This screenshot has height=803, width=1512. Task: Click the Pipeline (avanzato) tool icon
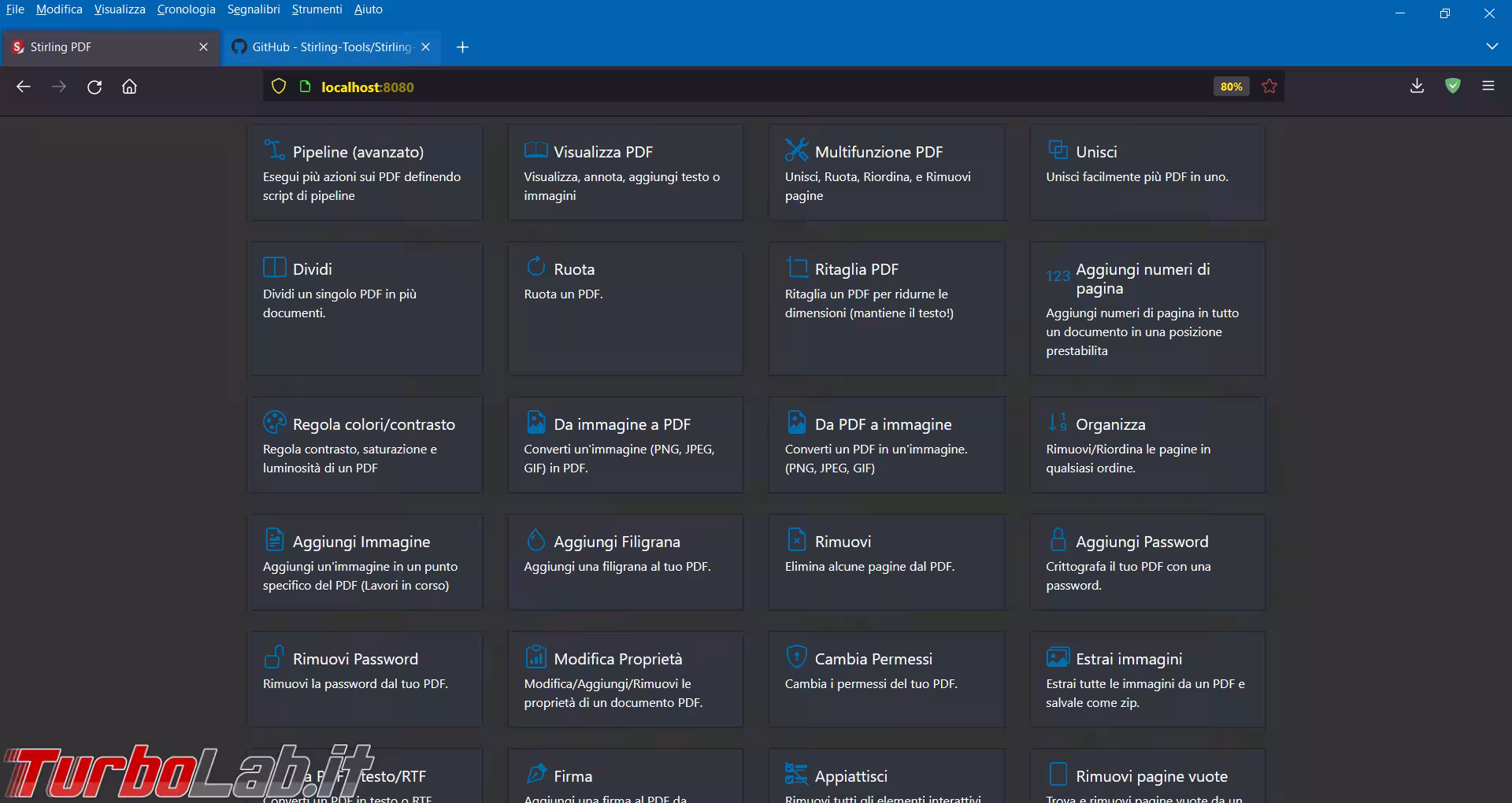tap(274, 150)
